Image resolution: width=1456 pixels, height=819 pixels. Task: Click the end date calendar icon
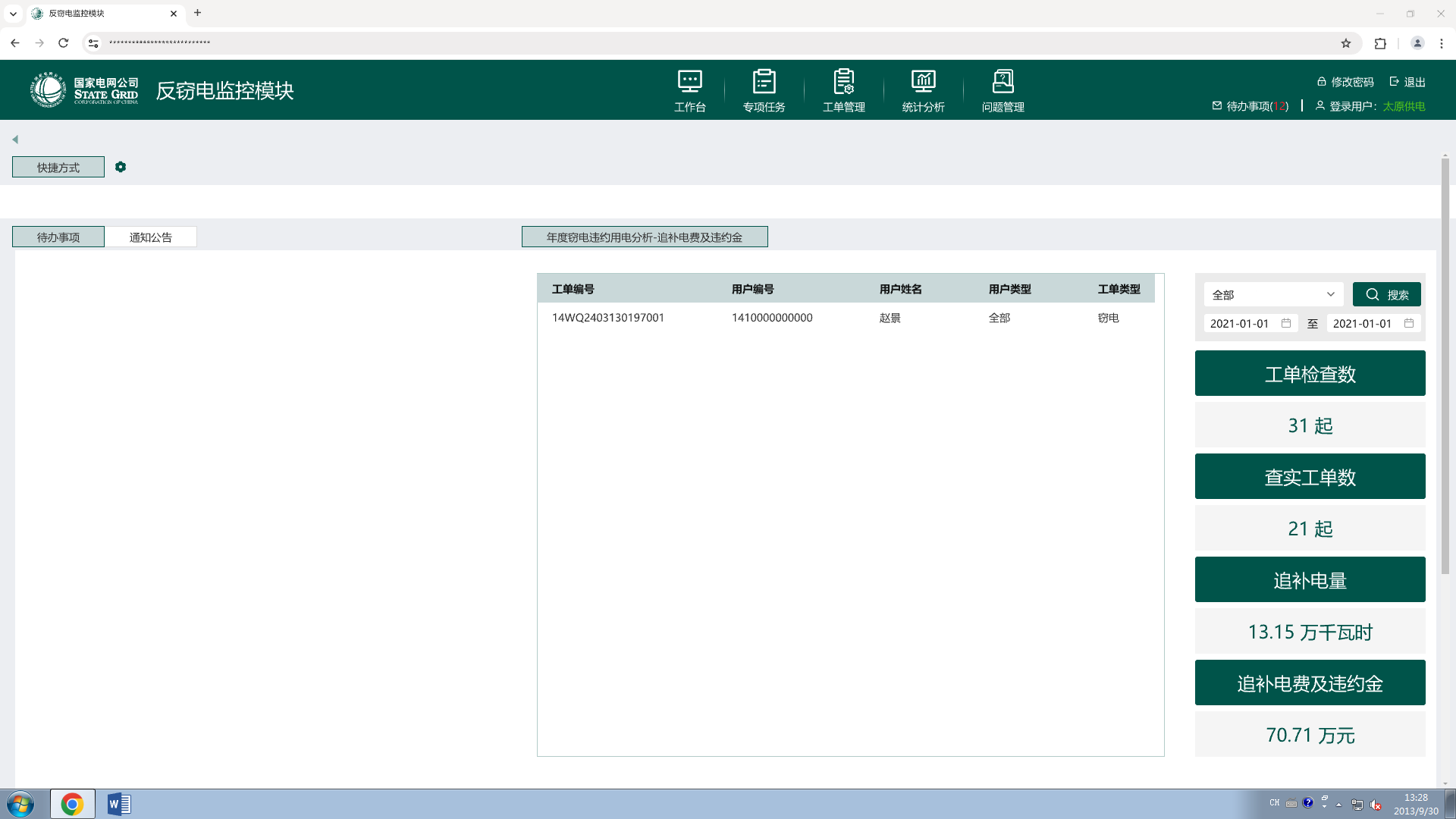pos(1409,323)
